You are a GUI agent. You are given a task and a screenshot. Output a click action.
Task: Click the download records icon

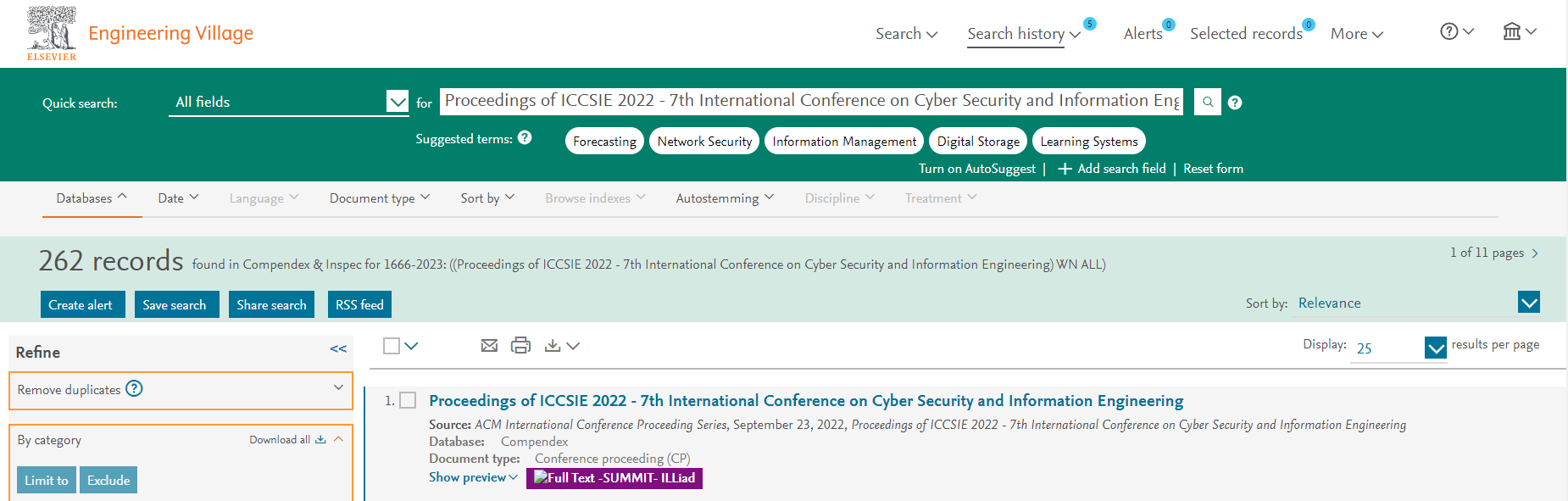pyautogui.click(x=553, y=346)
